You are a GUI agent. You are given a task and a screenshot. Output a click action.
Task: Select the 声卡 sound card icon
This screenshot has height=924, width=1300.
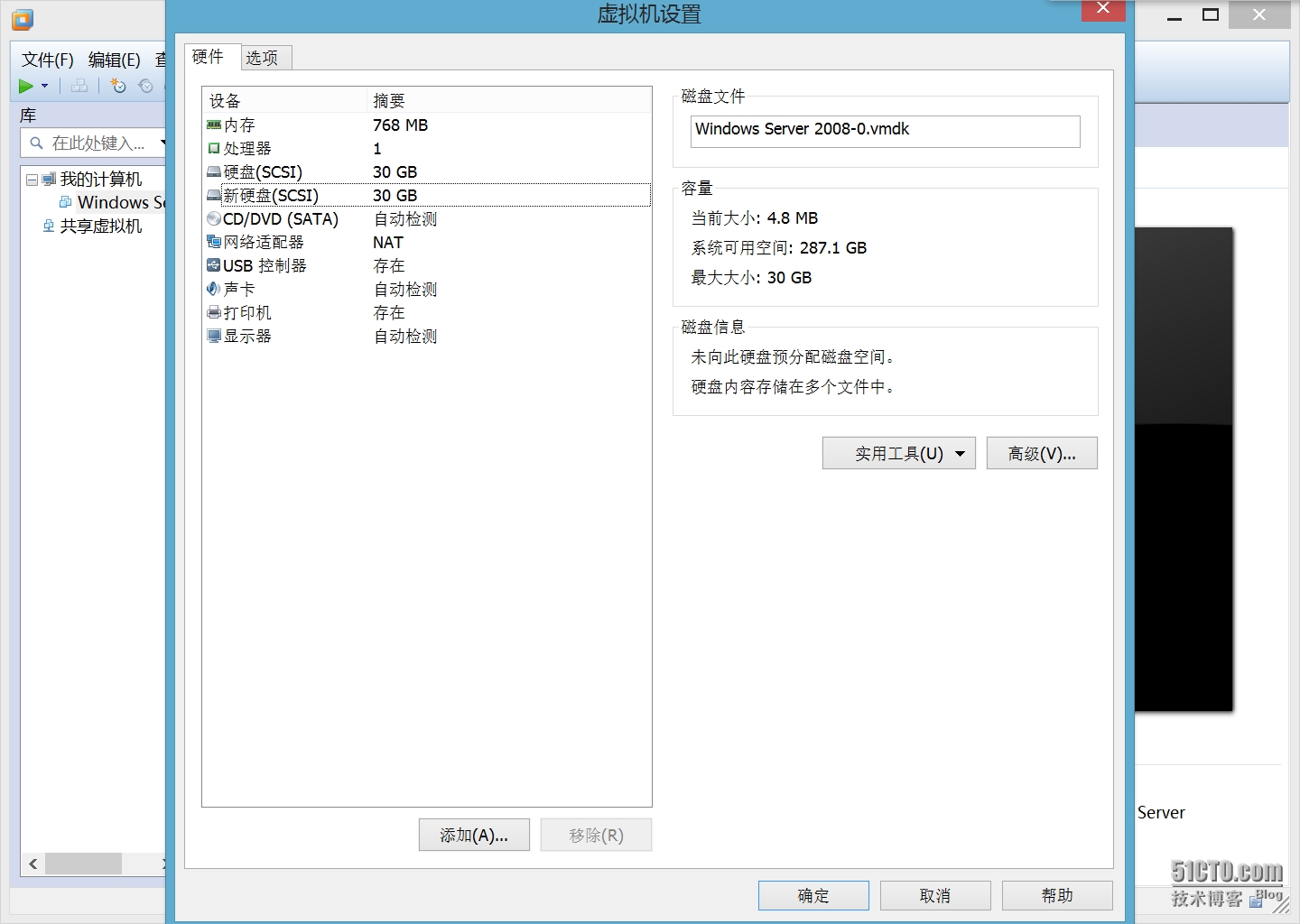tap(214, 289)
